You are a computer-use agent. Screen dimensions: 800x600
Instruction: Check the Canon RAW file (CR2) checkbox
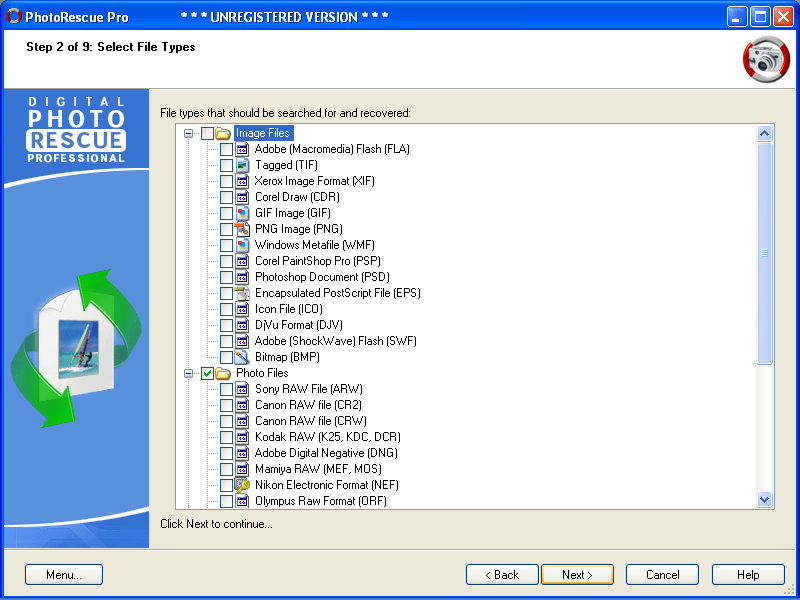227,405
